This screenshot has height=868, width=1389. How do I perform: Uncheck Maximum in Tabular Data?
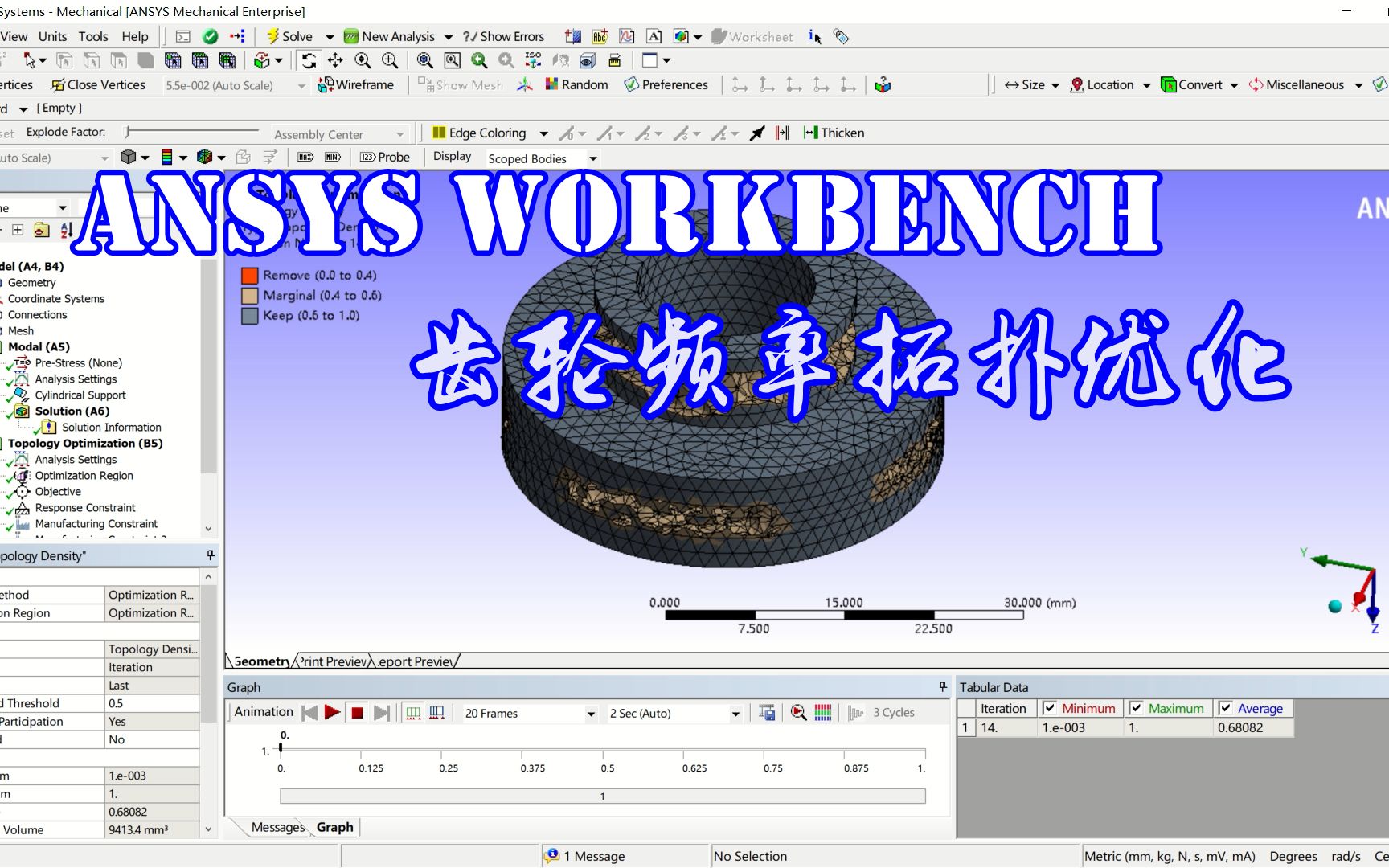pos(1136,708)
